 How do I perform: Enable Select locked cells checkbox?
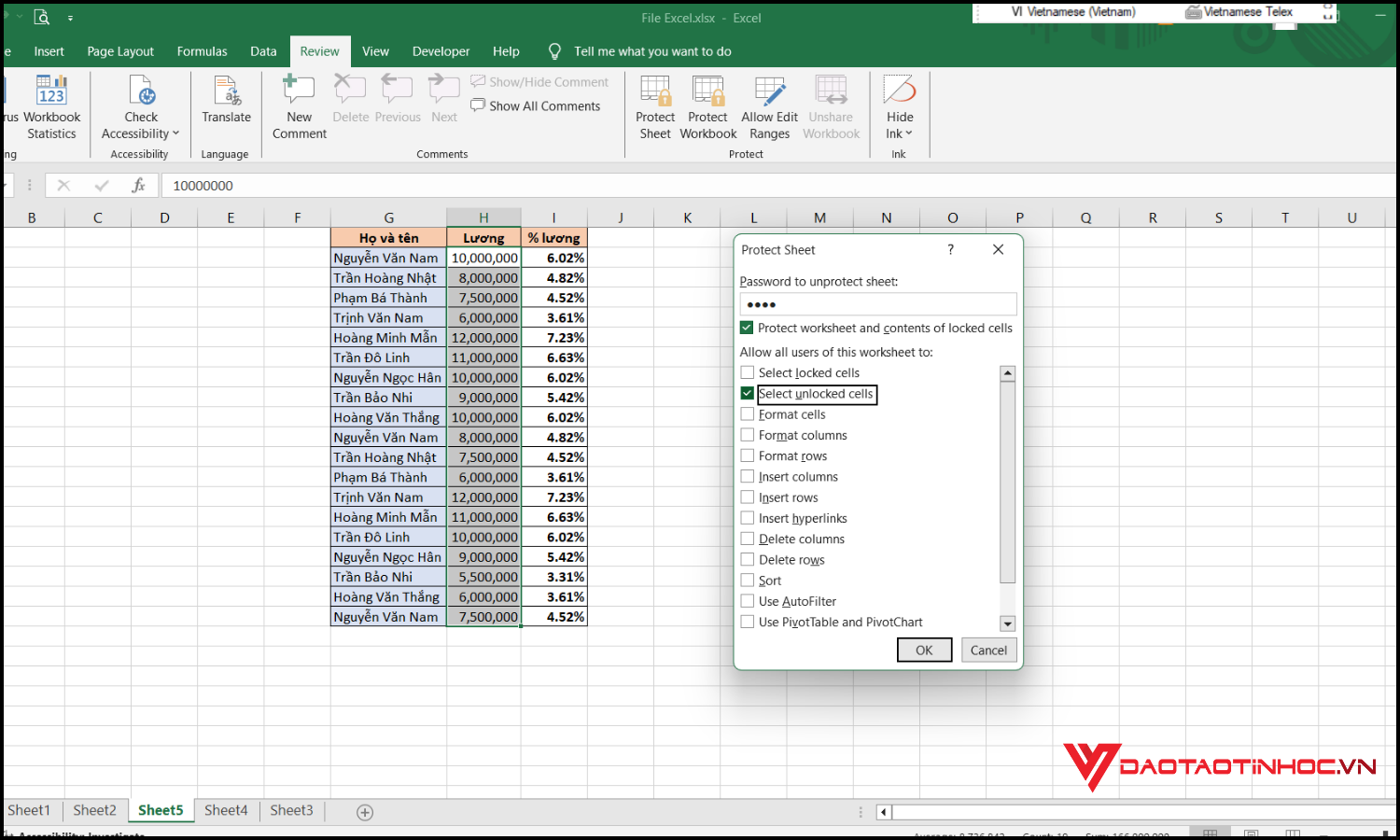tap(748, 372)
